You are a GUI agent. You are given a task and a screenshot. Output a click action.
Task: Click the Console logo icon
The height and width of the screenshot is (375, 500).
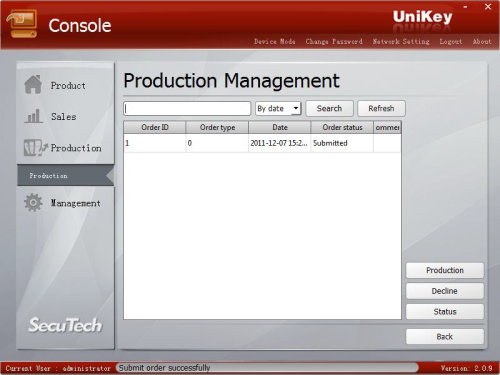coord(22,24)
